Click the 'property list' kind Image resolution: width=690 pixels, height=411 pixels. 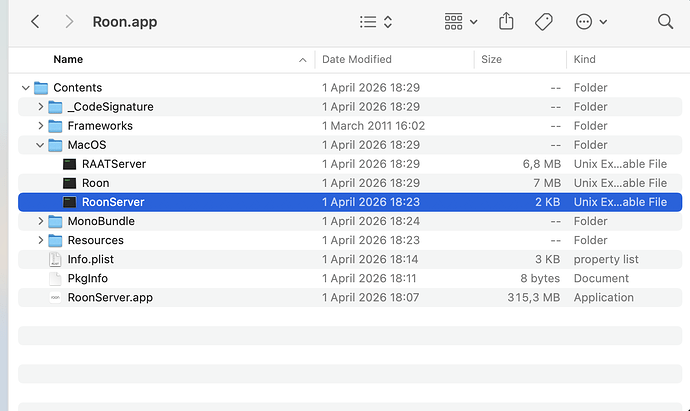(606, 259)
